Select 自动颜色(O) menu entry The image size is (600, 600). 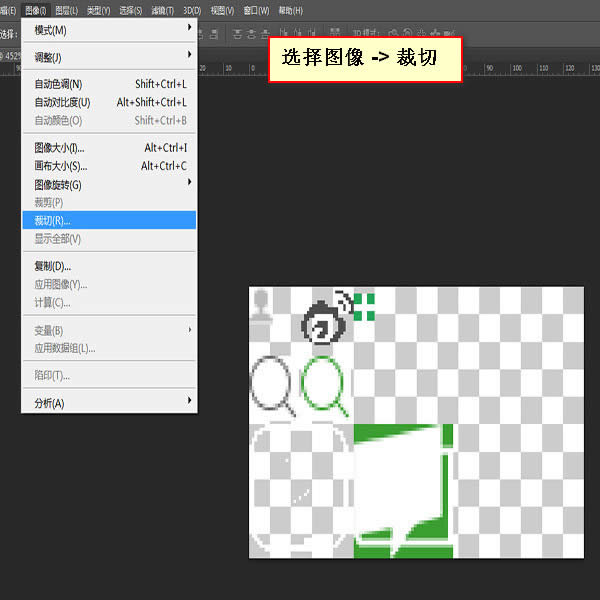[x=109, y=121]
